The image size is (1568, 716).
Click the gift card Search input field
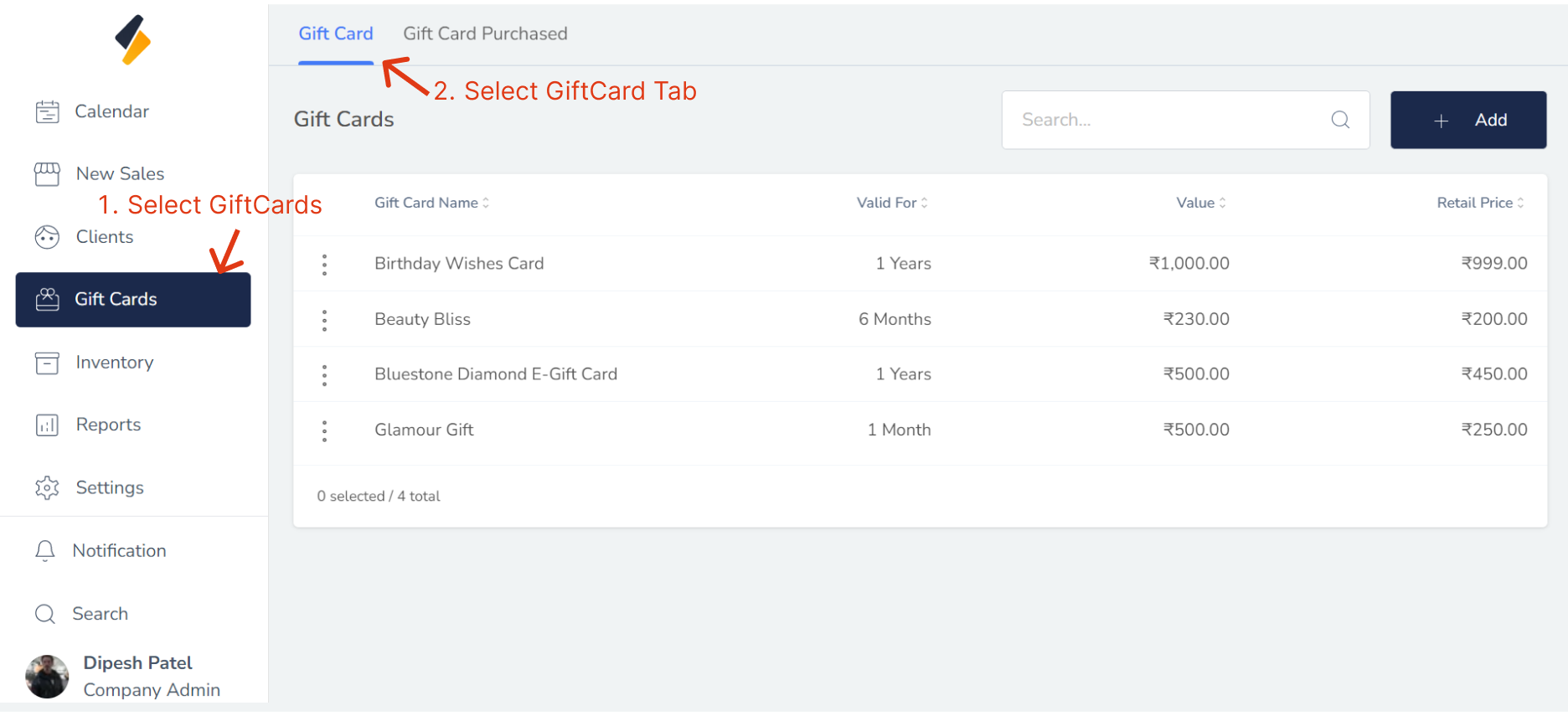click(1168, 120)
